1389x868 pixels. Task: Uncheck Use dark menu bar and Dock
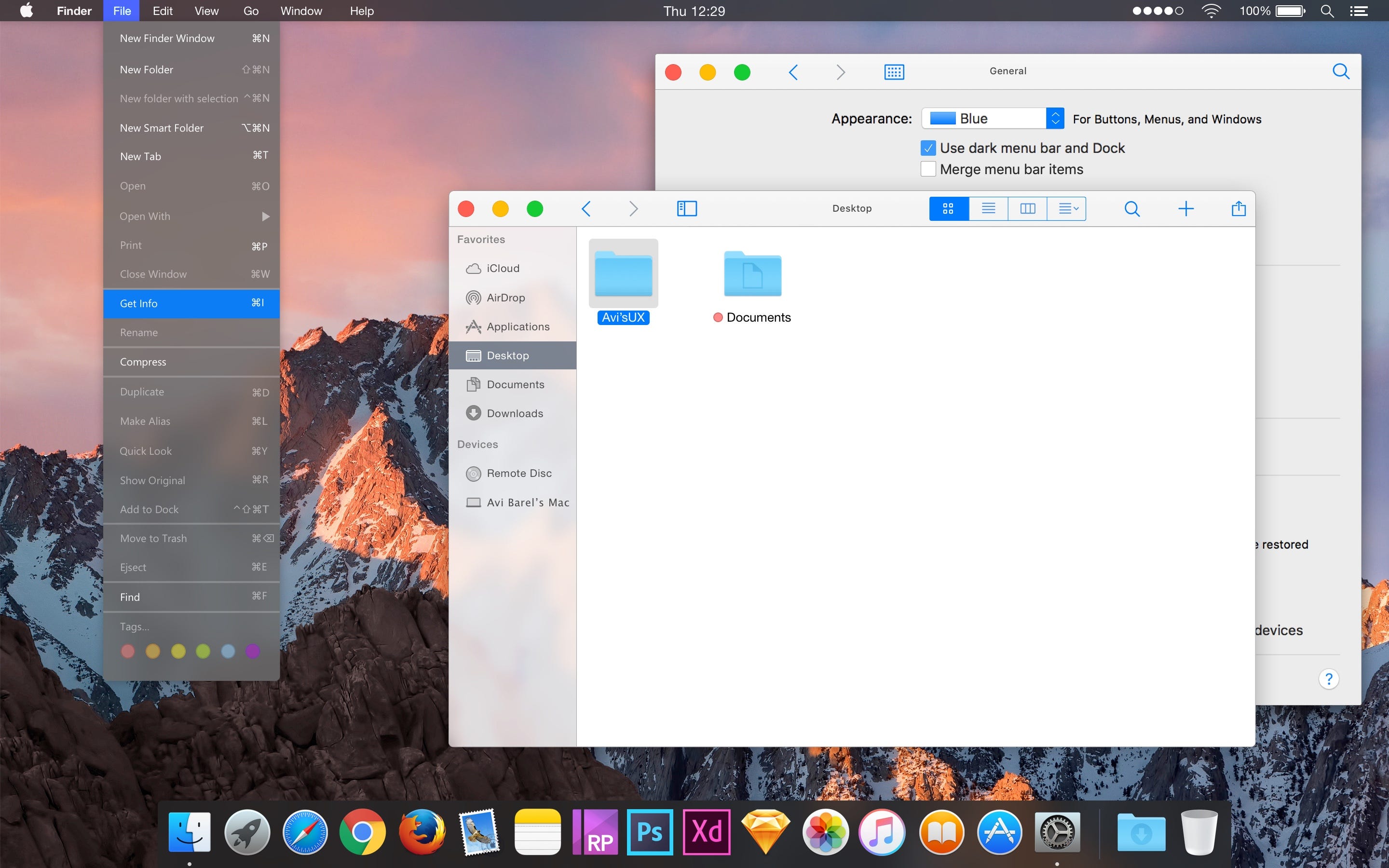(x=928, y=148)
